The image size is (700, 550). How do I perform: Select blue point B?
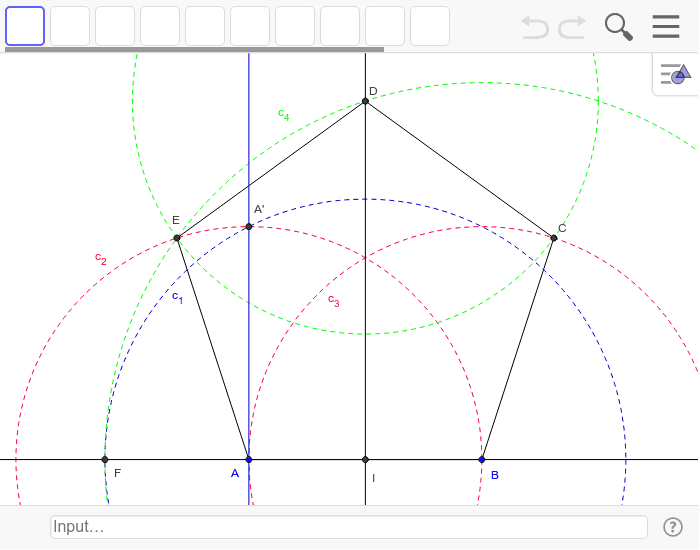pyautogui.click(x=482, y=459)
